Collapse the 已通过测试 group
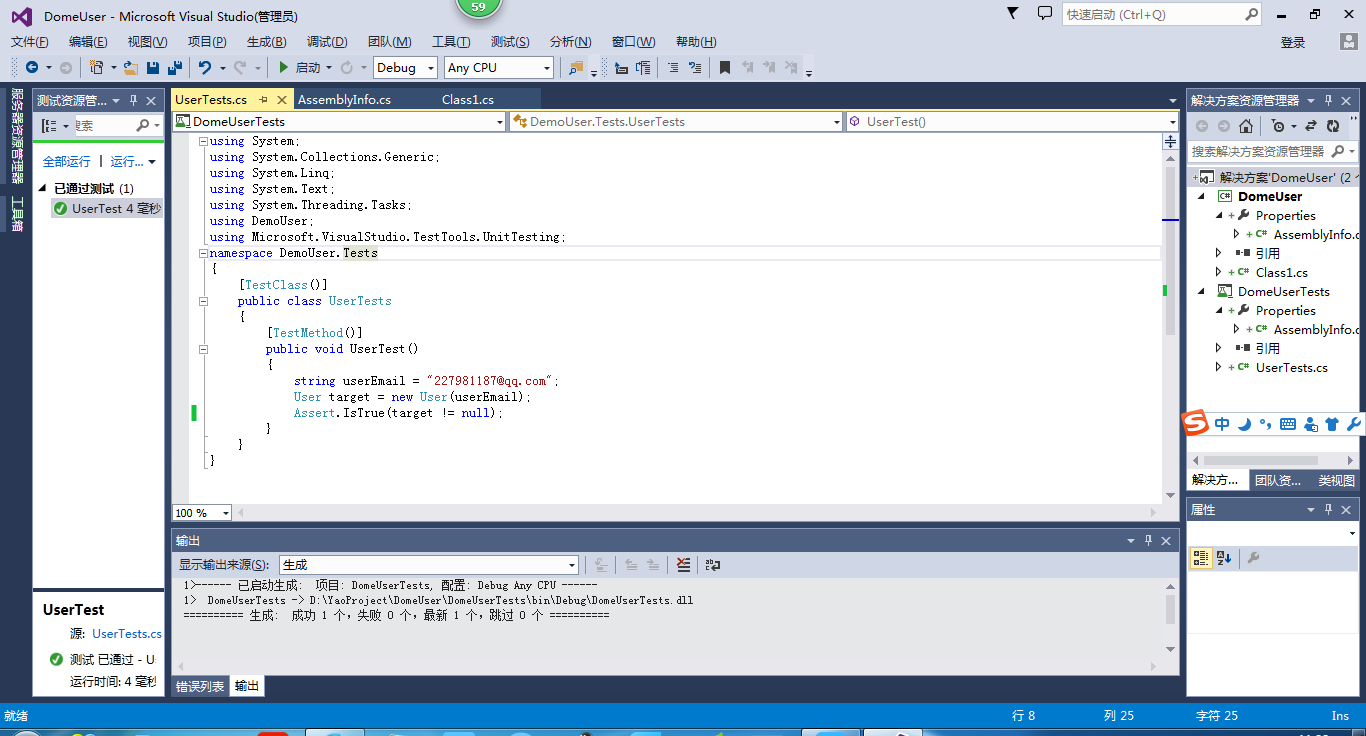This screenshot has width=1366, height=736. coord(43,188)
